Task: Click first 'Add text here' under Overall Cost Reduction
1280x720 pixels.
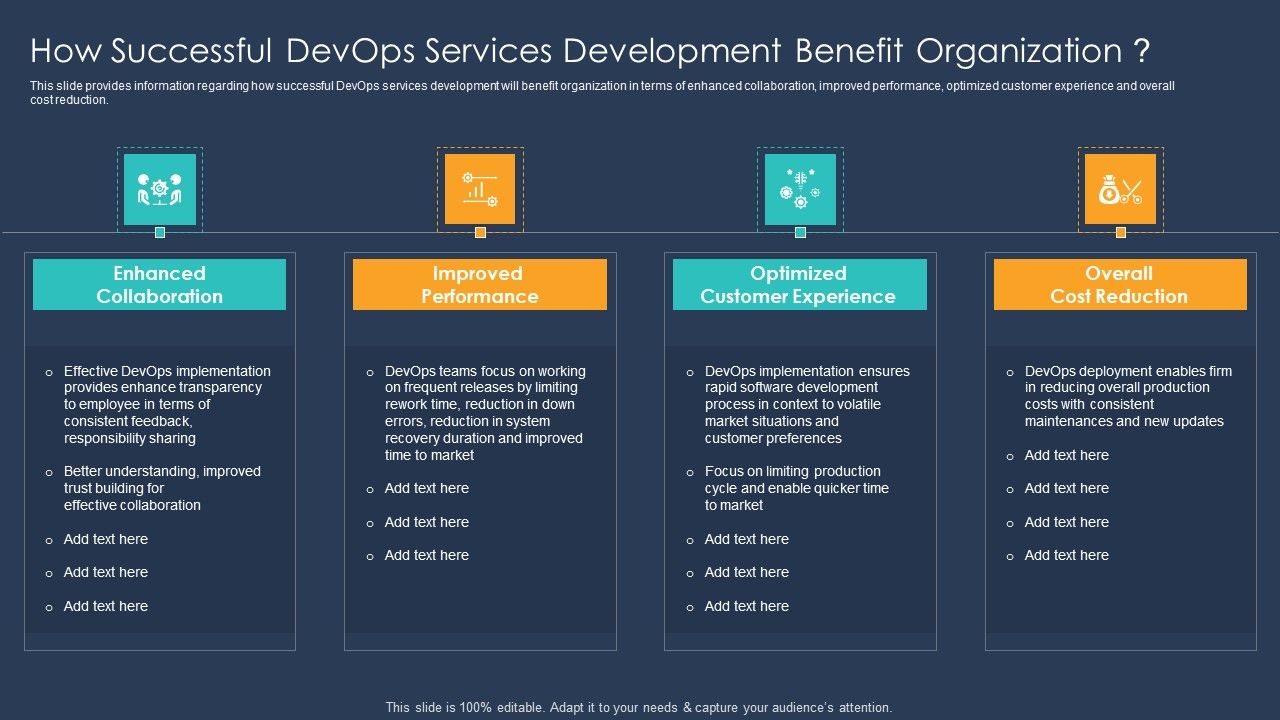Action: click(1067, 455)
